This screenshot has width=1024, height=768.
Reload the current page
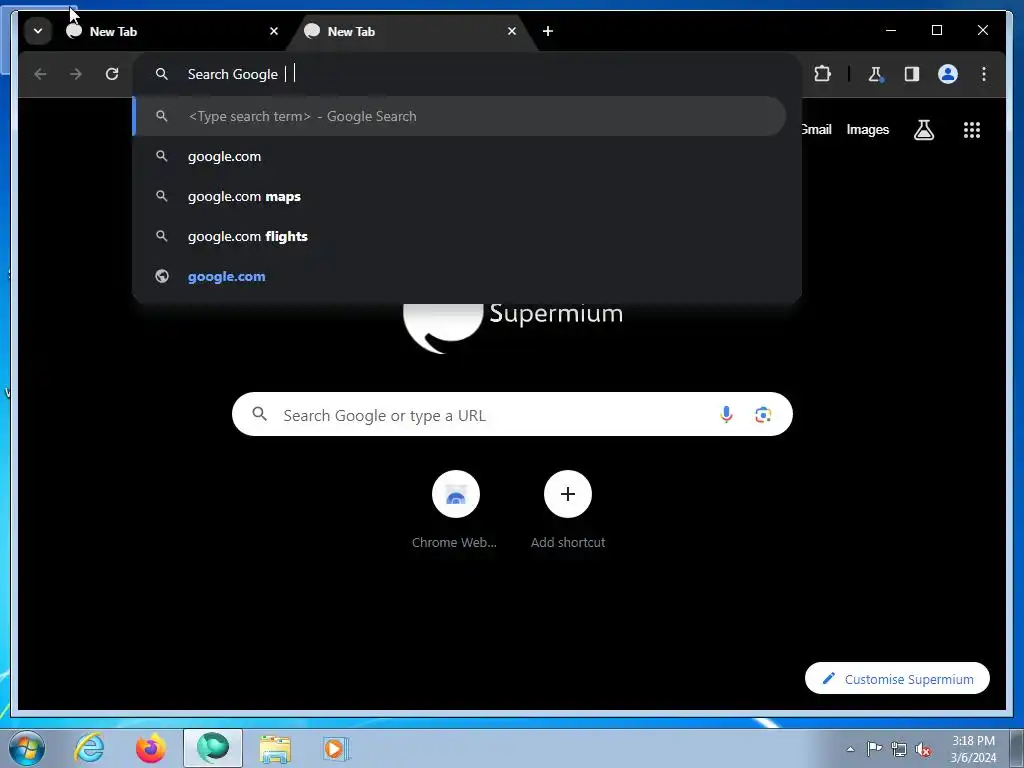112,74
